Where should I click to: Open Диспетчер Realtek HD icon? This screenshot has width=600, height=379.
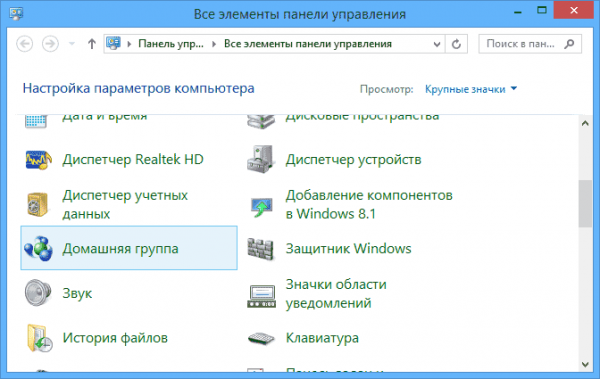tap(39, 160)
